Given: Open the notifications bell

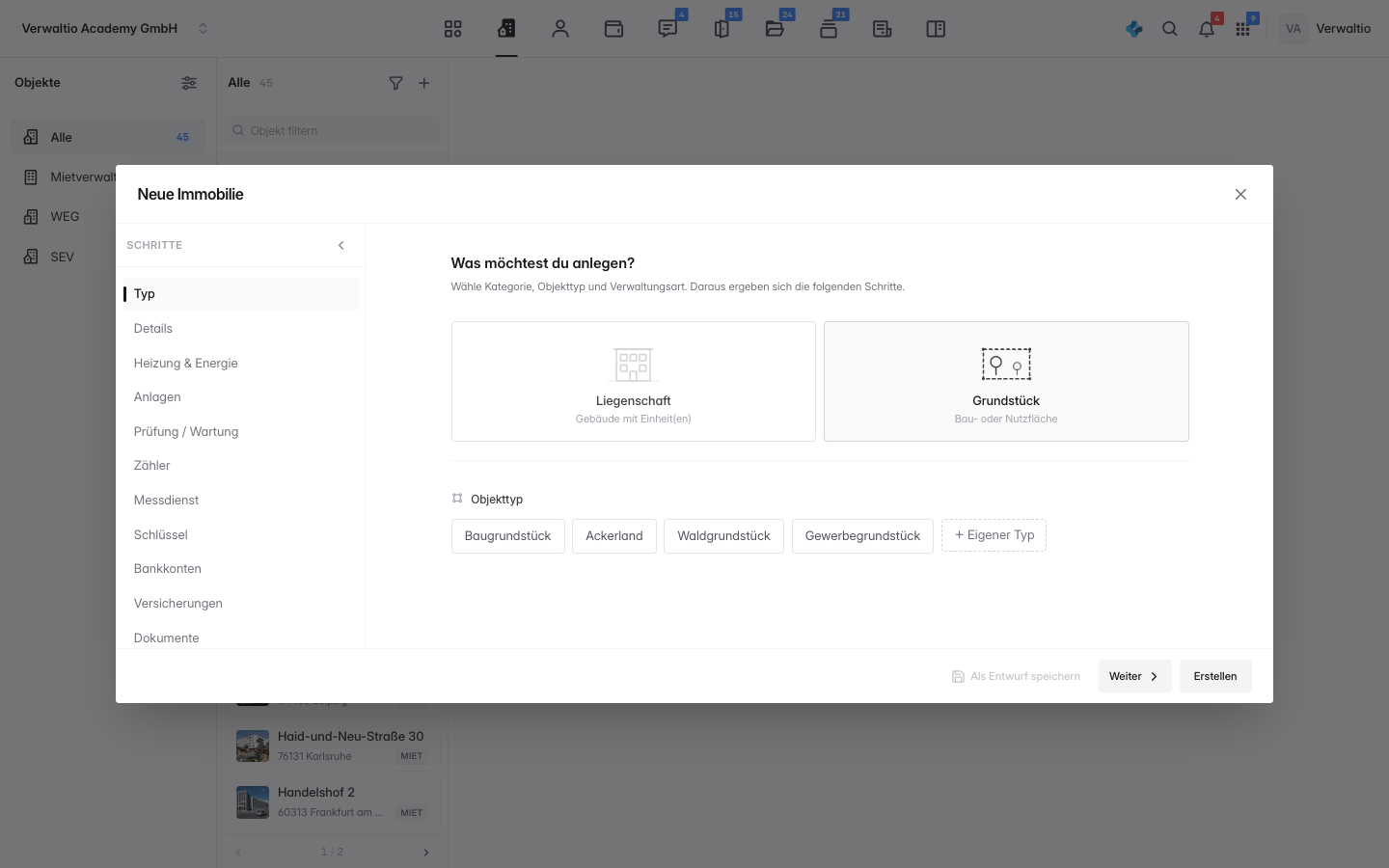Looking at the screenshot, I should pyautogui.click(x=1207, y=29).
